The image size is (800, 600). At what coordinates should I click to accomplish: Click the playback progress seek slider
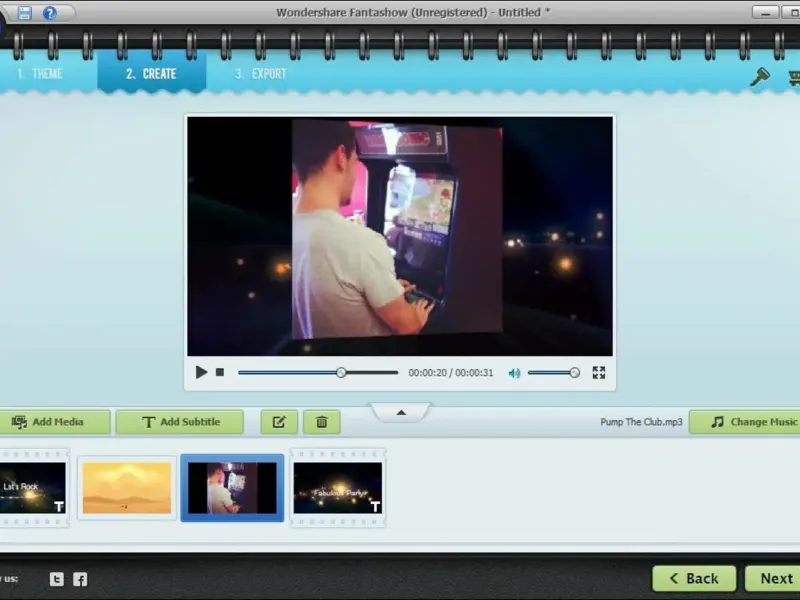click(x=318, y=372)
